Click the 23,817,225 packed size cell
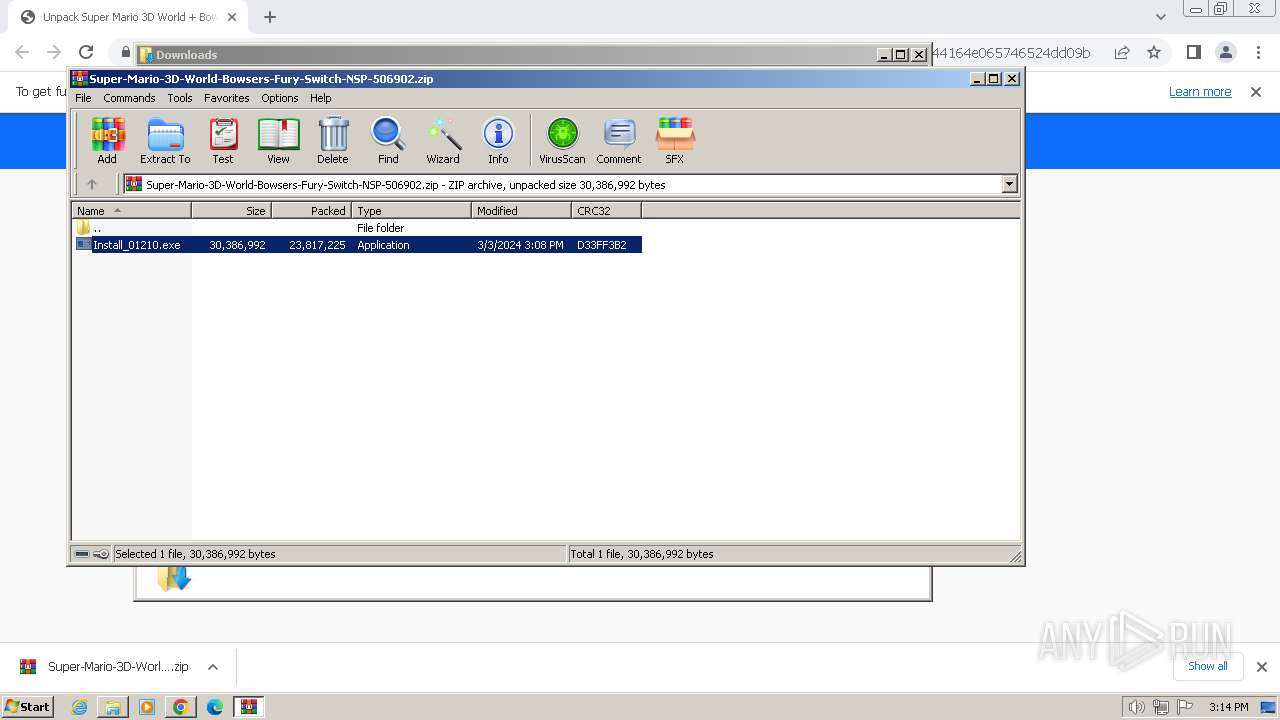This screenshot has height=720, width=1280. point(317,245)
